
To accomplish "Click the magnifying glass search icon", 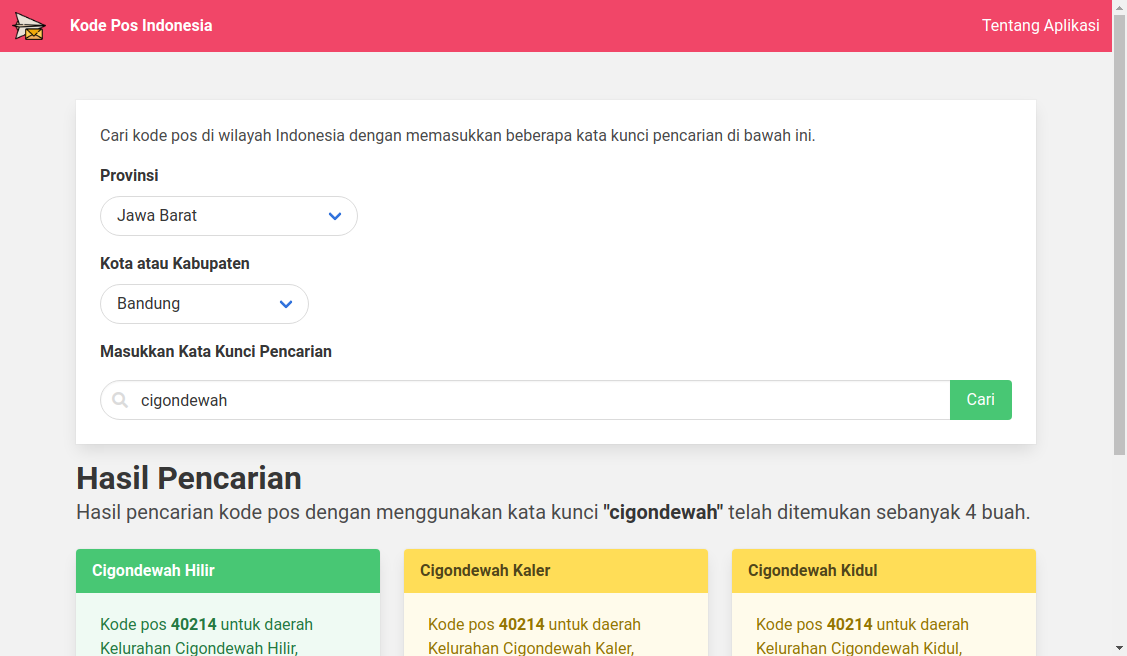I will [119, 400].
